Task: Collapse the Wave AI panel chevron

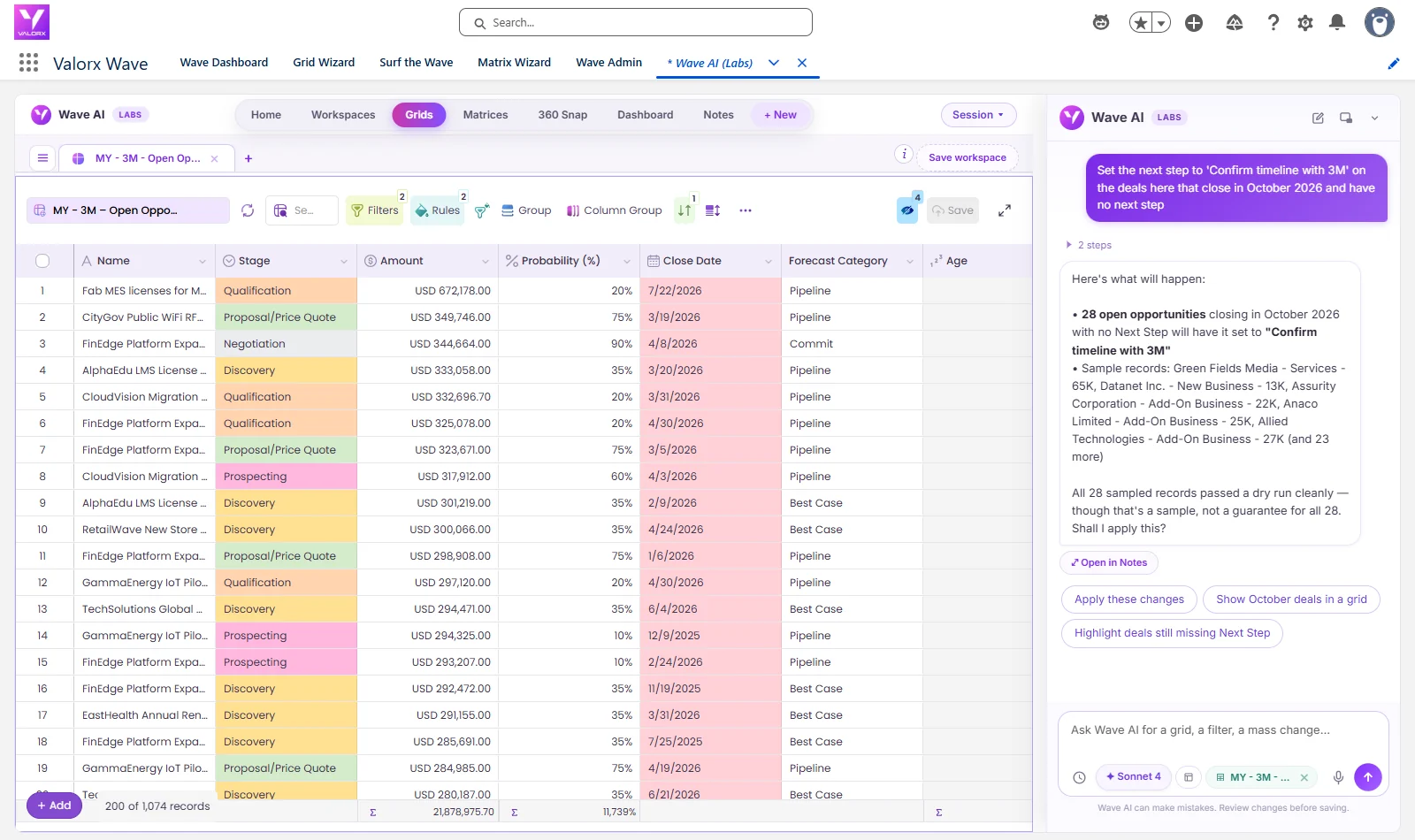Action: pos(1374,118)
